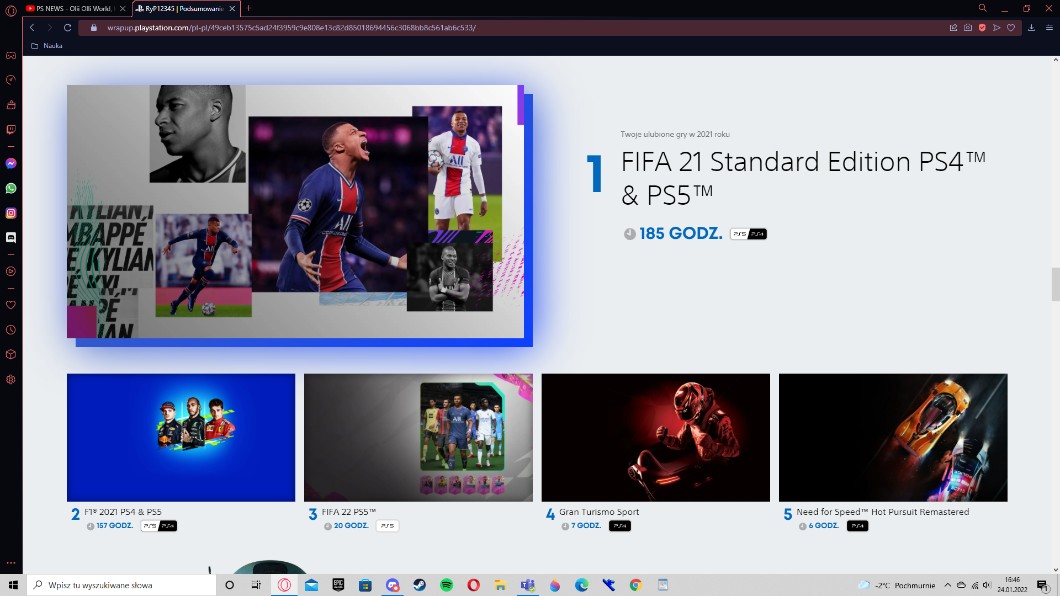Open the Easy Setup menu icon
This screenshot has height=596, width=1060.
click(1047, 27)
